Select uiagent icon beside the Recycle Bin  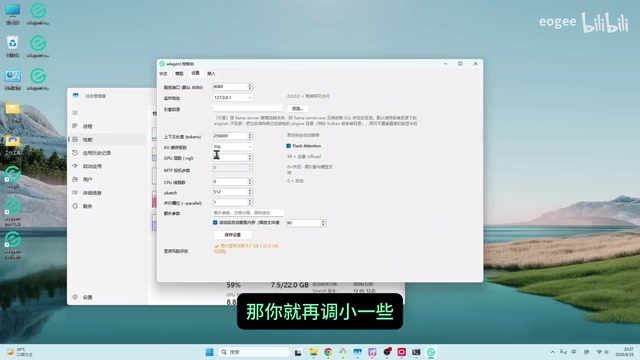(x=38, y=47)
